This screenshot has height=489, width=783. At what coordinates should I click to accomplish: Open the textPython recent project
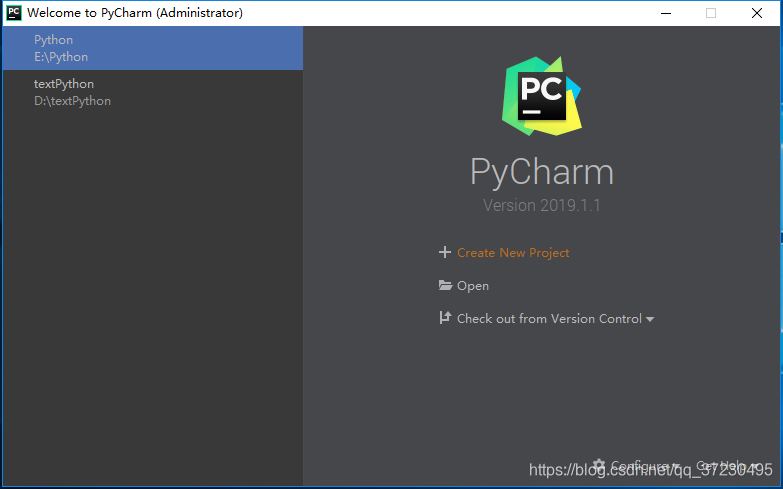click(152, 92)
